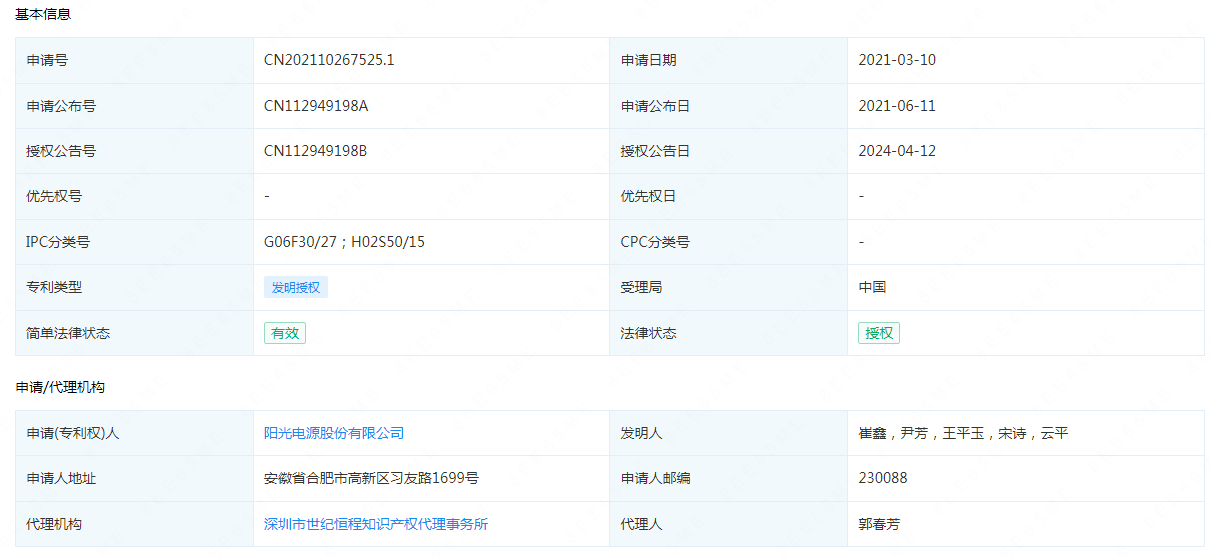The width and height of the screenshot is (1211, 557).
Task: Click the 有效 legal status tag
Action: pos(285,333)
